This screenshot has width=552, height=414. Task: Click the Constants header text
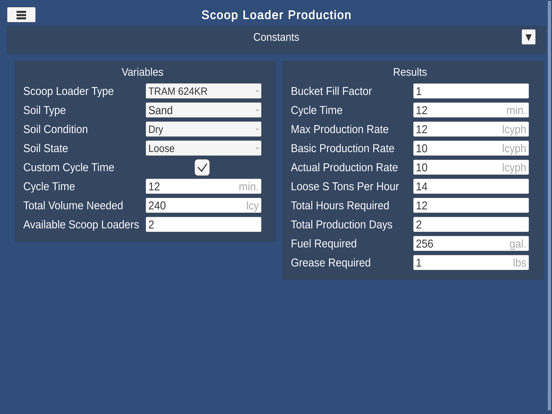276,37
